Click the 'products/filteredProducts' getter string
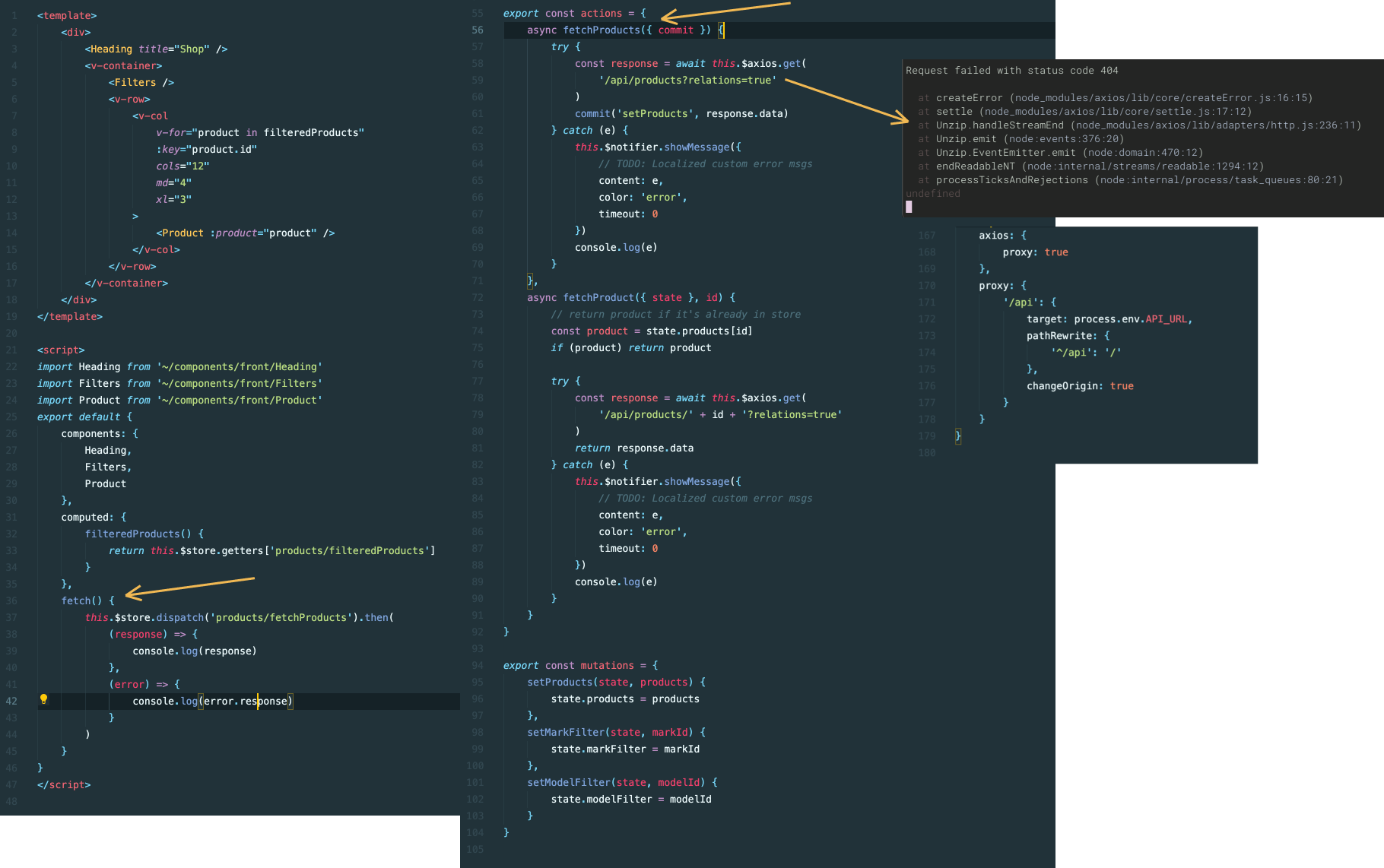Viewport: 1384px width, 868px height. 350,551
